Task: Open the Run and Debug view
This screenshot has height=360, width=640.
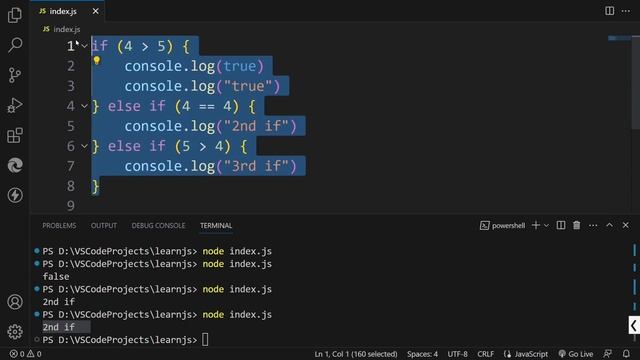Action: tap(15, 105)
